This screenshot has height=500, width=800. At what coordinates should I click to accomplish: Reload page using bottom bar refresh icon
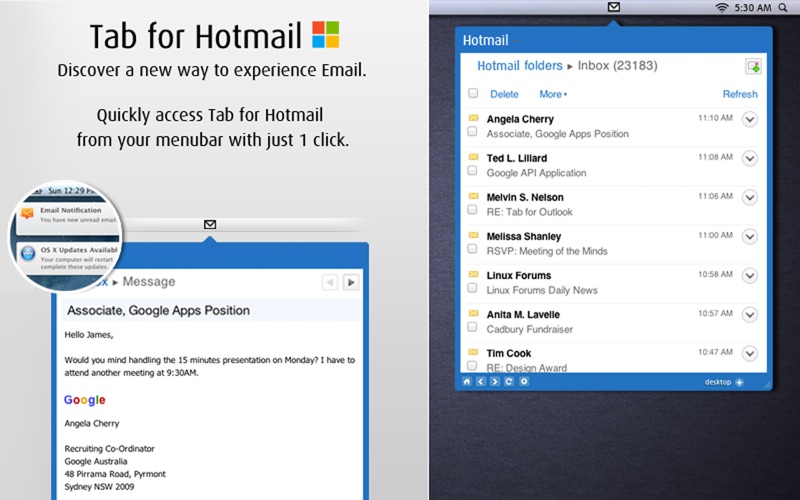(509, 382)
